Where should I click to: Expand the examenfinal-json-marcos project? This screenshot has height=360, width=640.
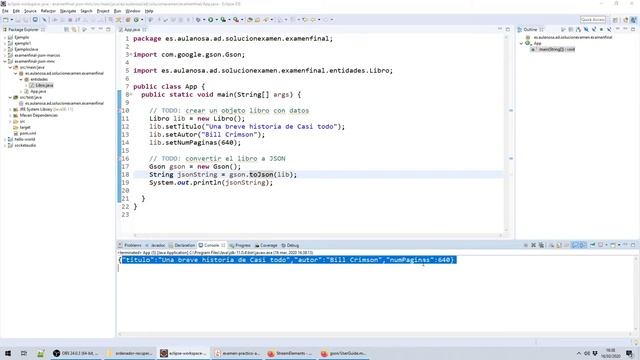pos(5,55)
